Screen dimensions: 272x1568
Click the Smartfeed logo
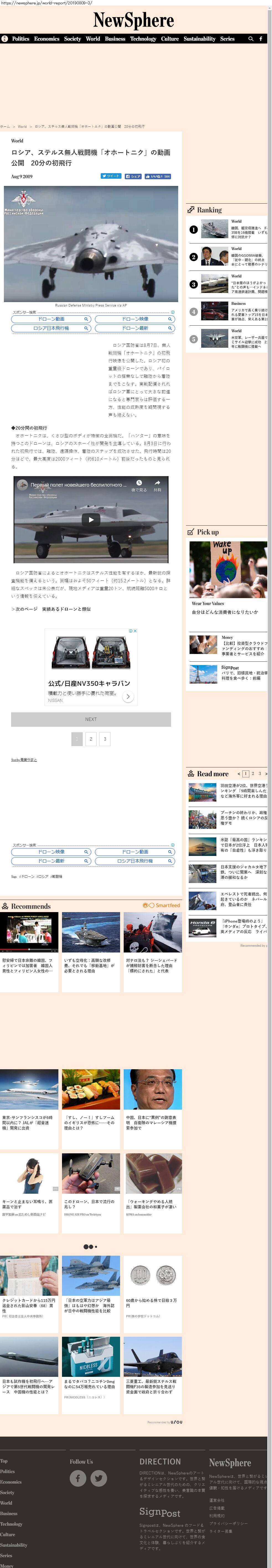pyautogui.click(x=161, y=906)
